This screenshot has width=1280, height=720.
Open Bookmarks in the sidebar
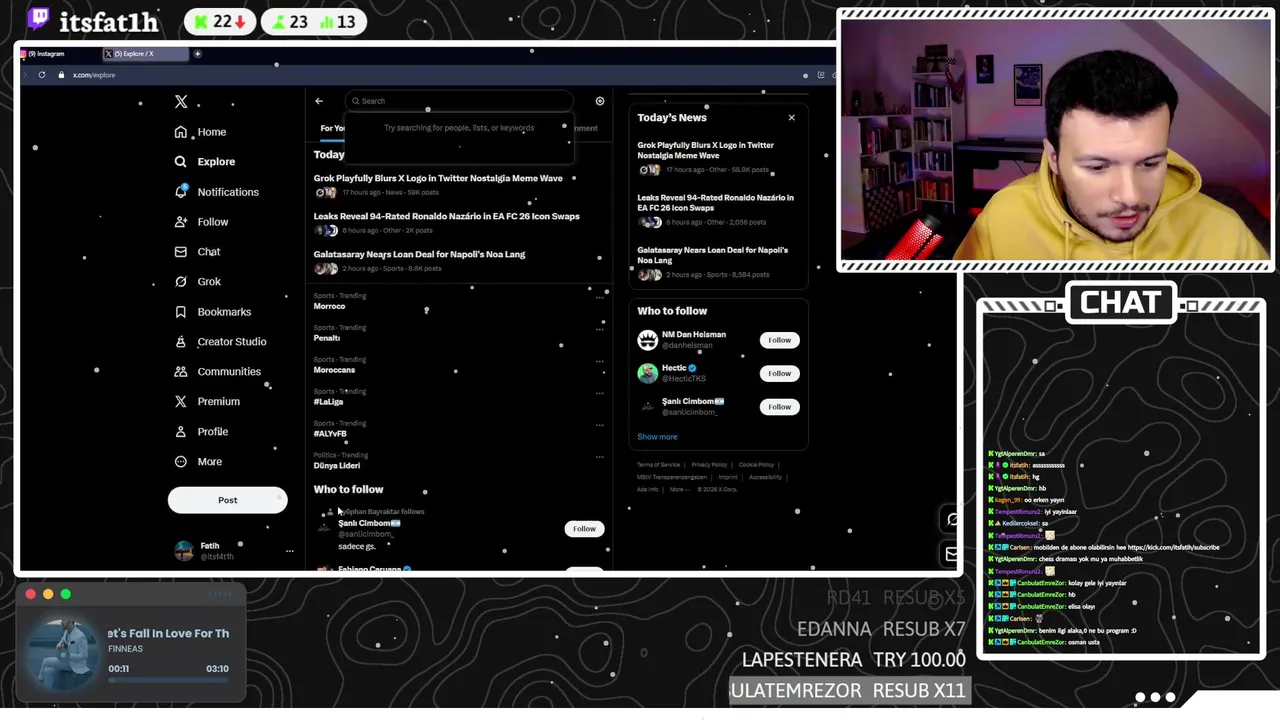212,312
